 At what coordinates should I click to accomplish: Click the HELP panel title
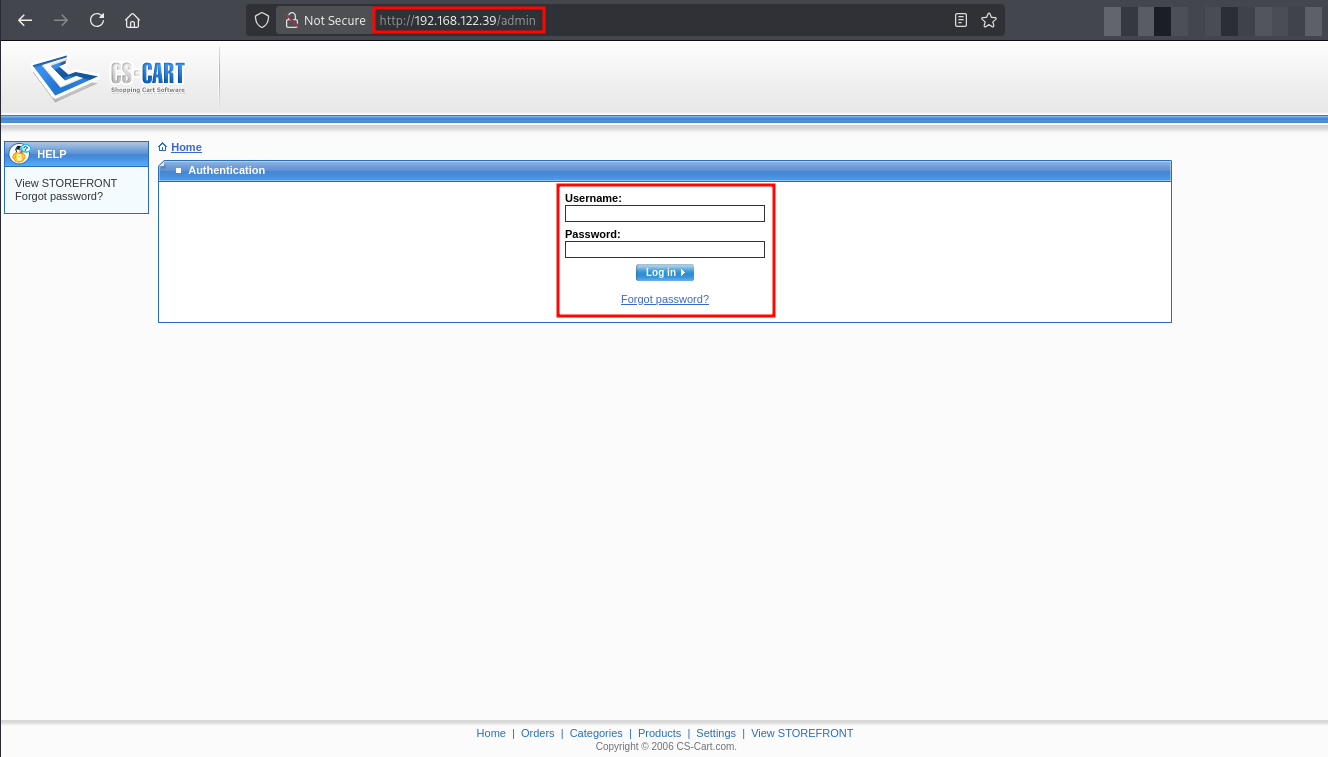click(x=52, y=154)
